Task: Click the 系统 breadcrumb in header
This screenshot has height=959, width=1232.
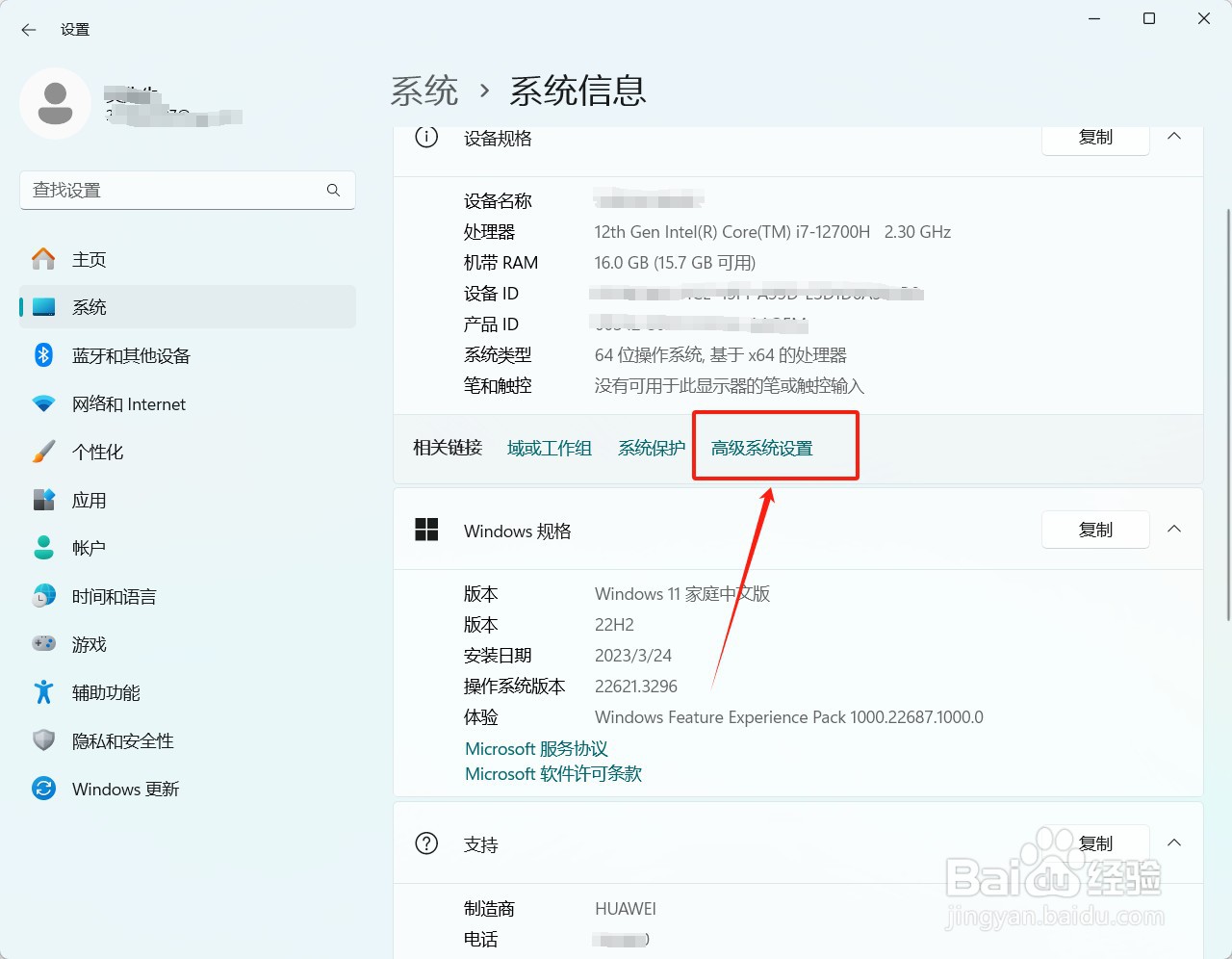Action: (424, 91)
